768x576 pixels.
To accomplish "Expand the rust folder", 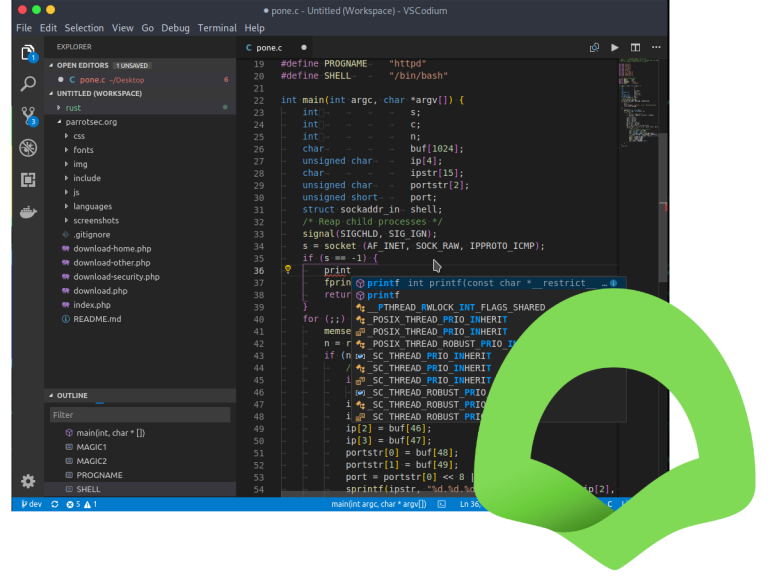I will pyautogui.click(x=59, y=108).
